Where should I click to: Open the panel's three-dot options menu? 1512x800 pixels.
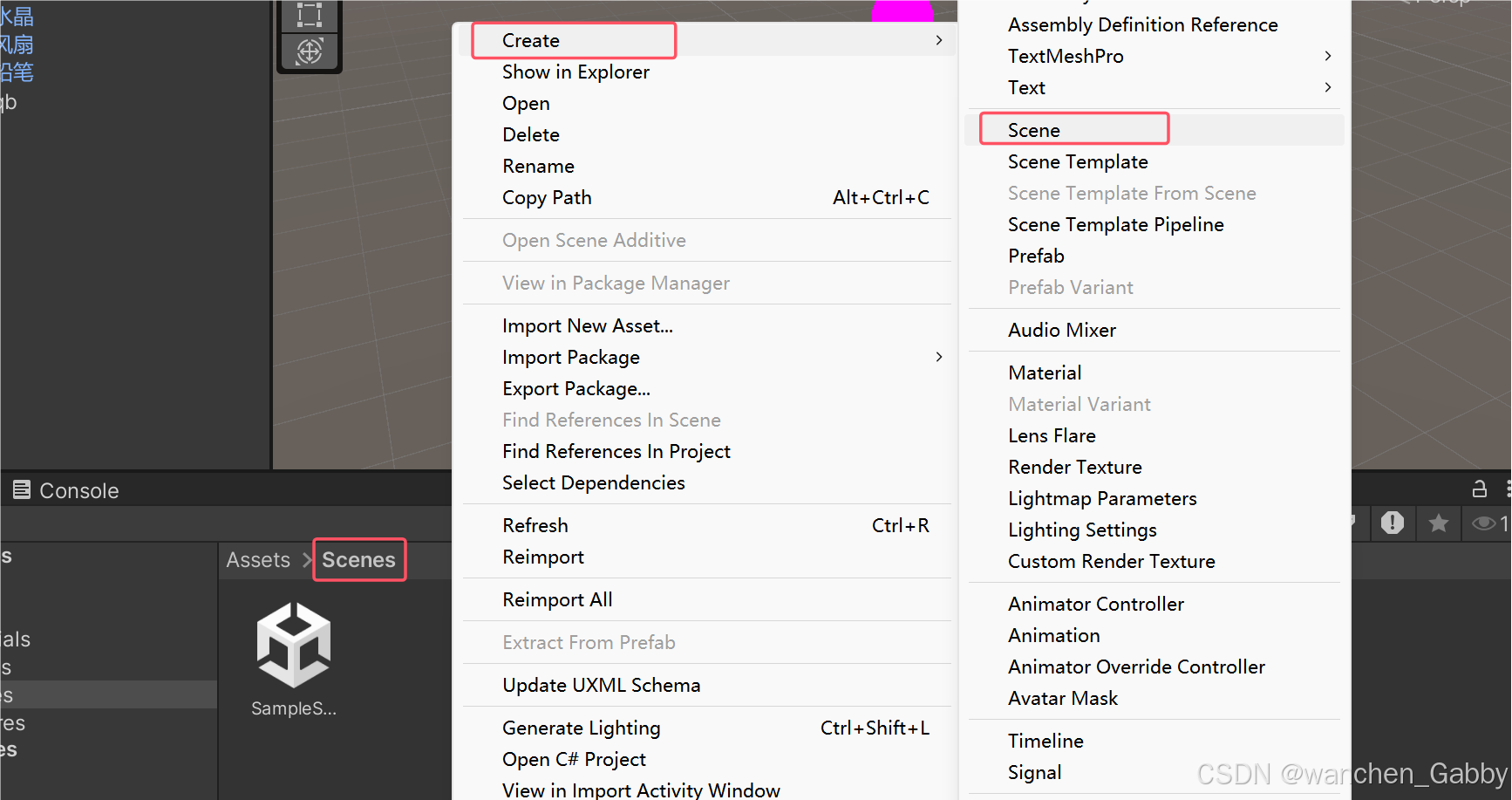[1508, 489]
